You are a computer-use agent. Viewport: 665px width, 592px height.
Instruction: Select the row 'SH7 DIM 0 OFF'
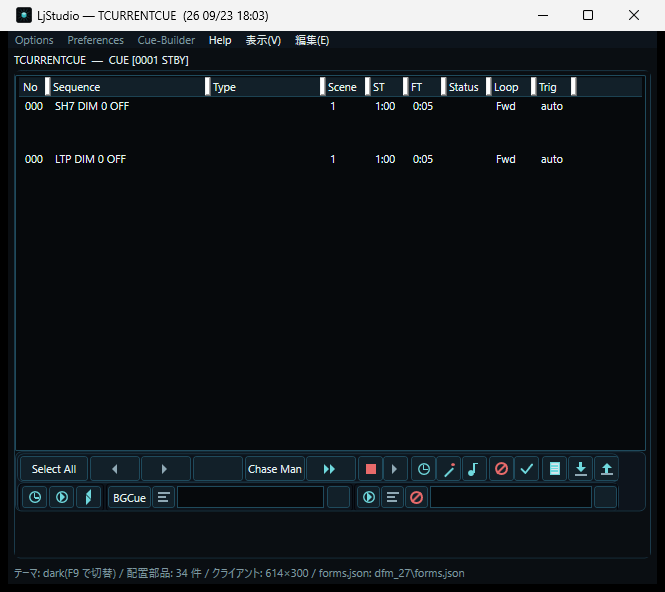[330, 106]
